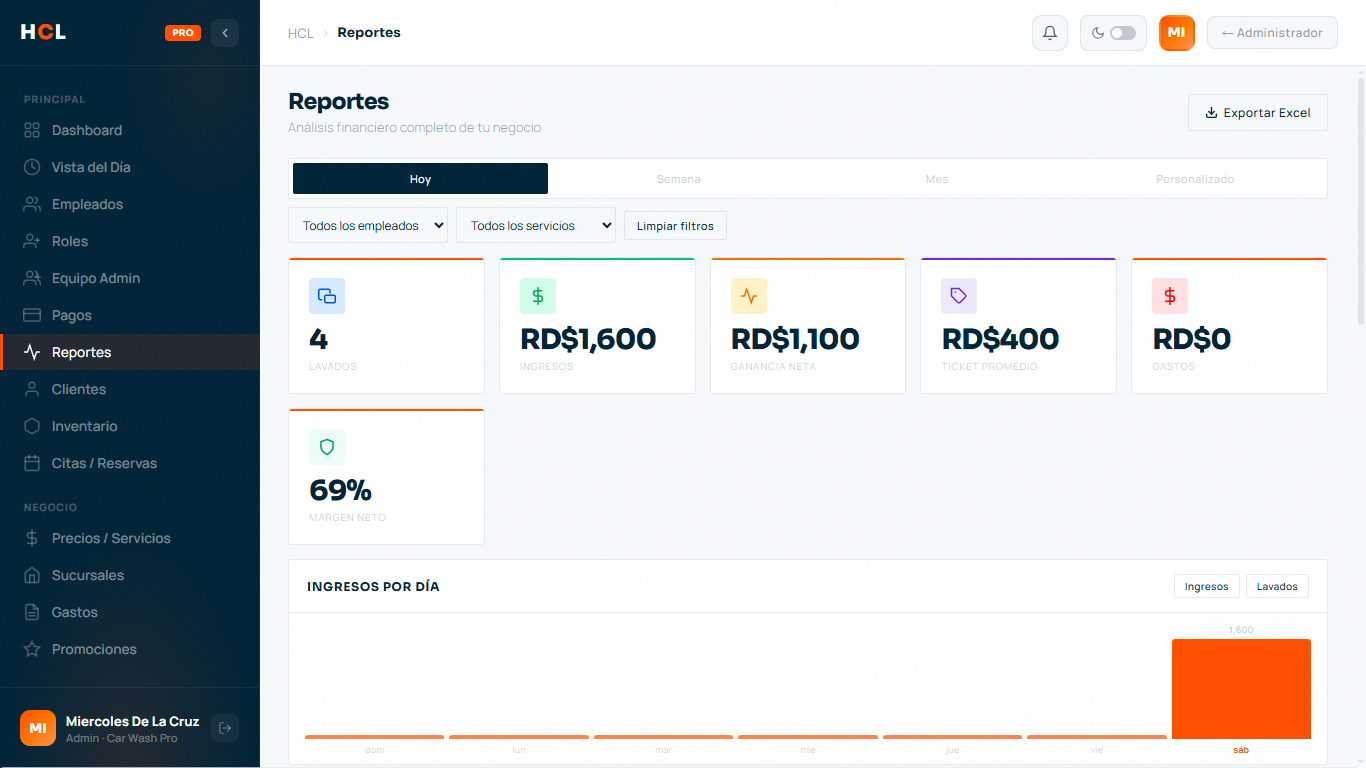The height and width of the screenshot is (768, 1366).
Task: Click the Lavados card blue icon
Action: 327,296
